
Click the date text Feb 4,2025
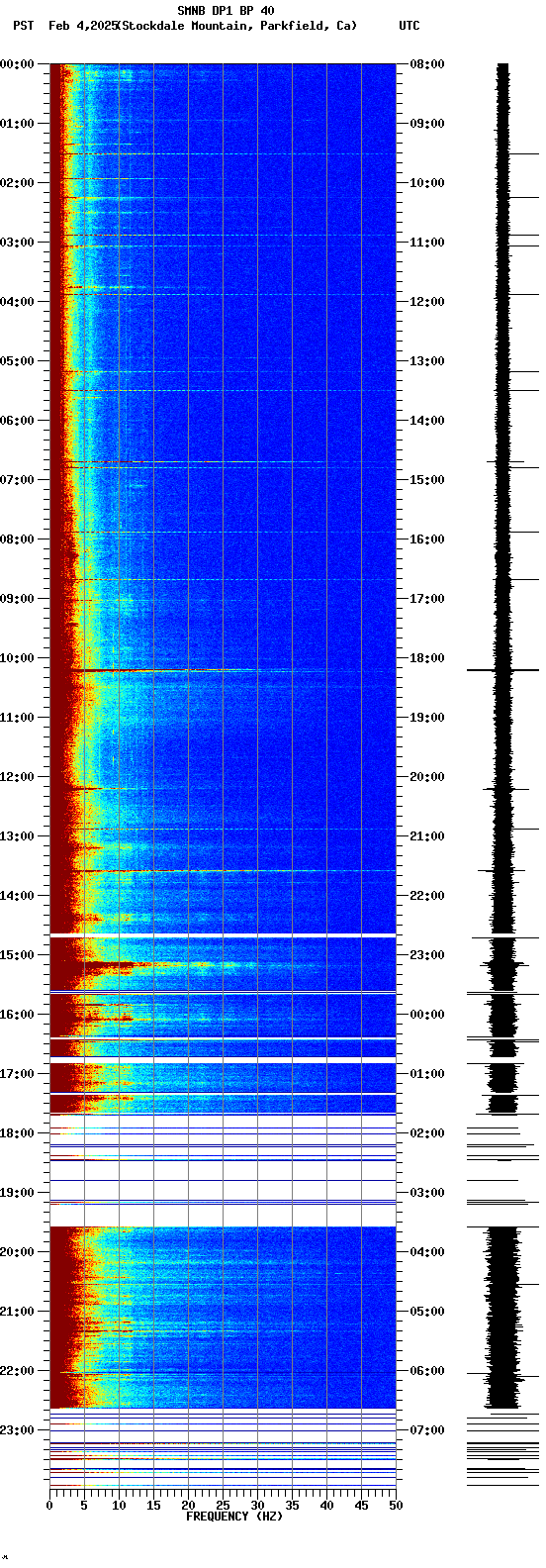(82, 26)
